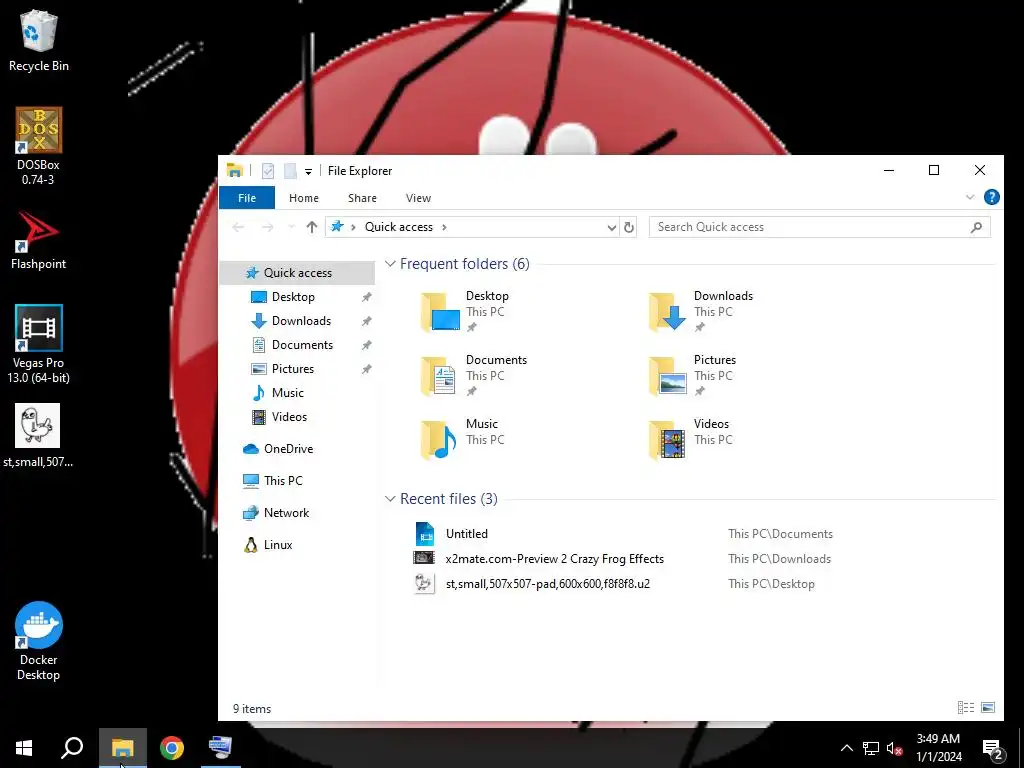1024x768 pixels.
Task: Collapse the Recent files group
Action: [390, 499]
